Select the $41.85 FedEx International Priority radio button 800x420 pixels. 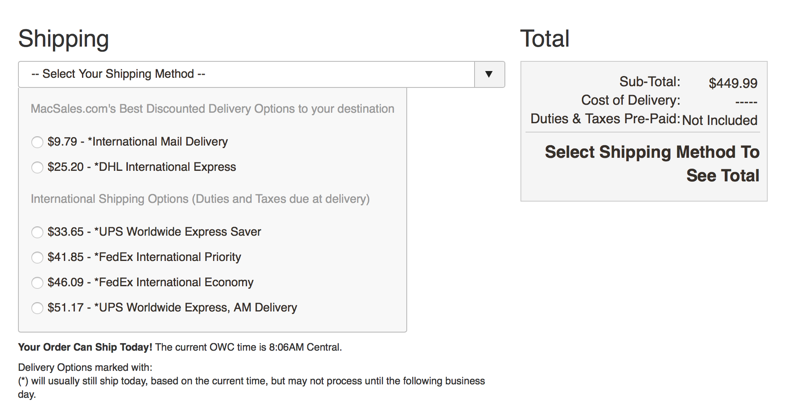38,257
